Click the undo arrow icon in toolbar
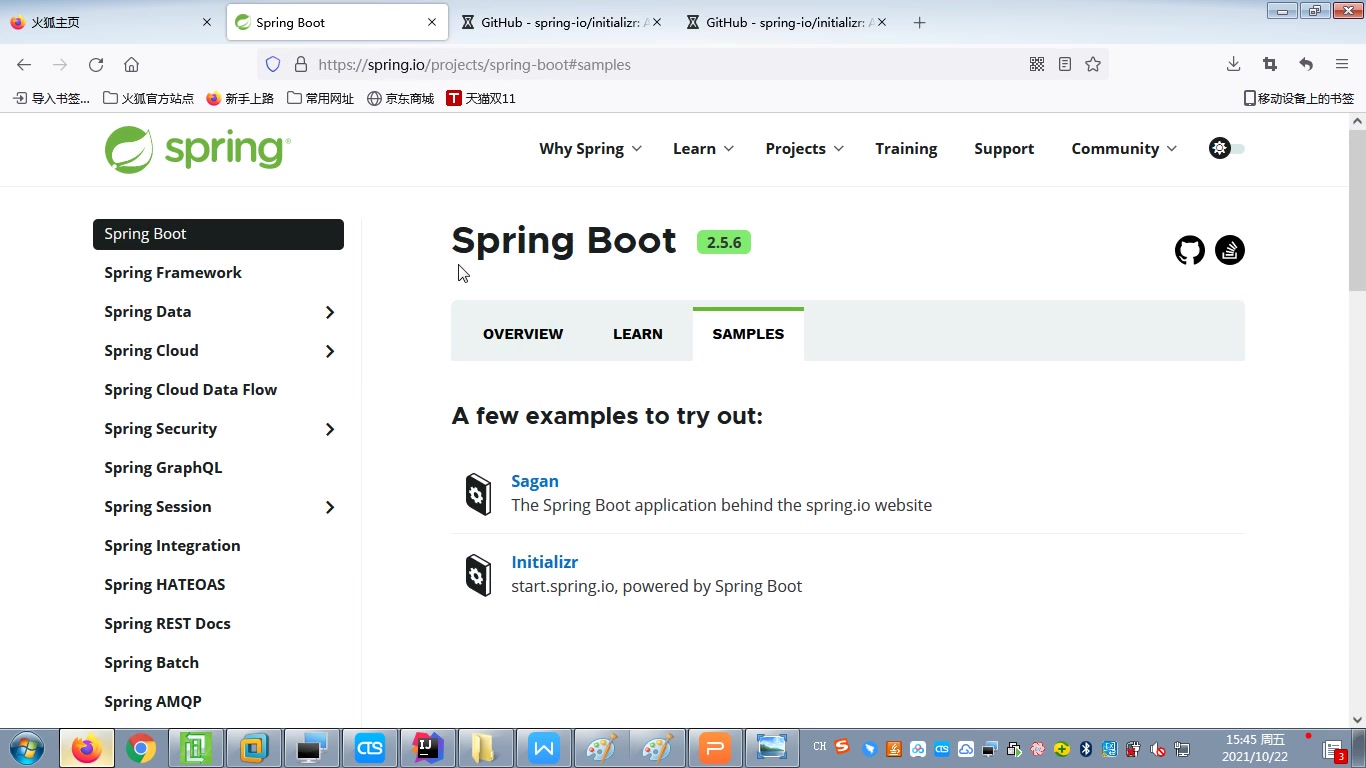Image resolution: width=1366 pixels, height=768 pixels. [1306, 65]
